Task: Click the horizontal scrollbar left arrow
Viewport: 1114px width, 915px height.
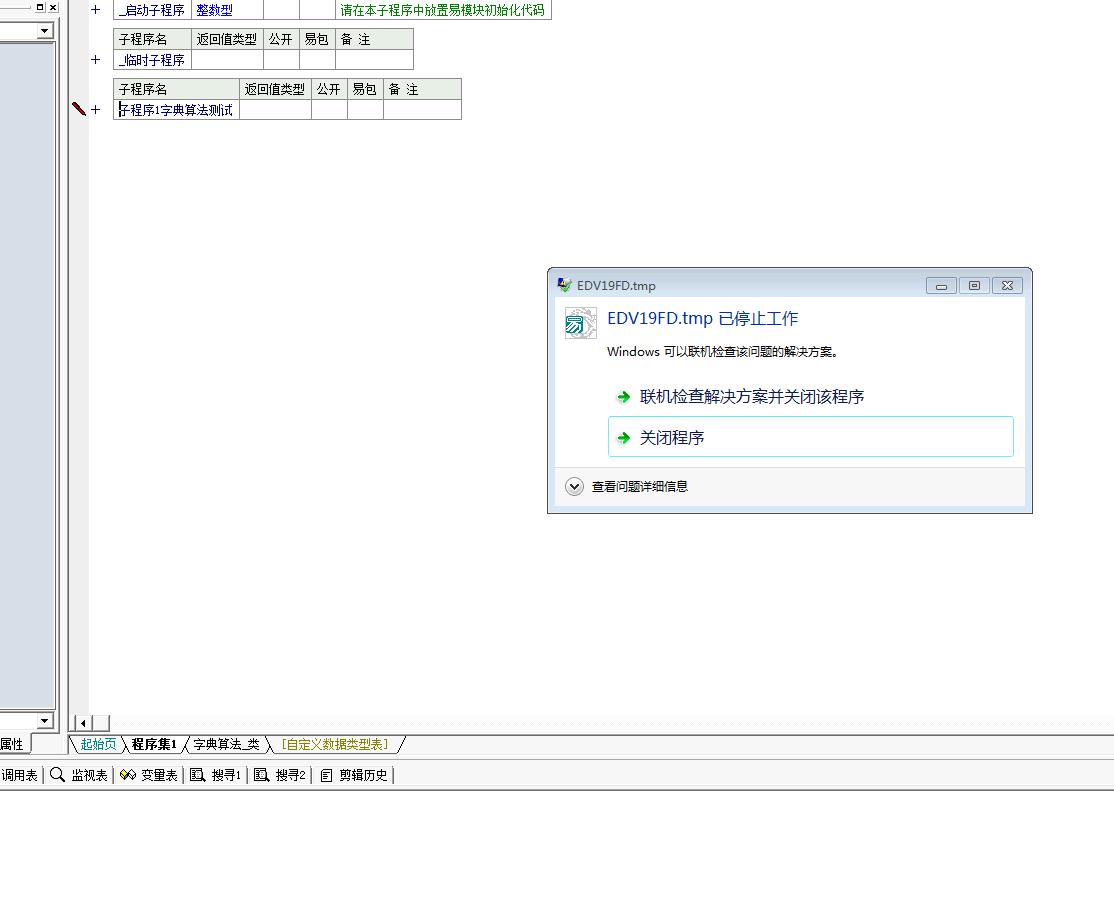Action: coord(83,723)
